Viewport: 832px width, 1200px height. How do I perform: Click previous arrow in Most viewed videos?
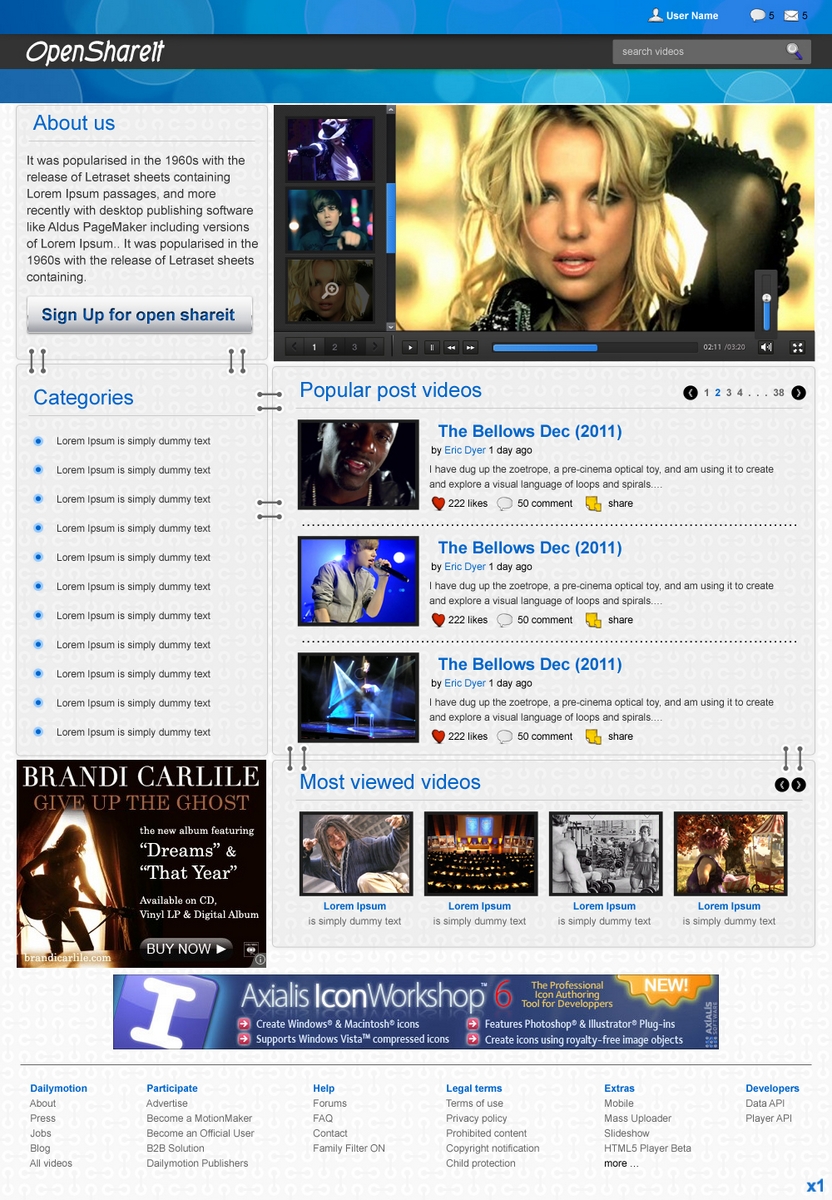coord(782,785)
